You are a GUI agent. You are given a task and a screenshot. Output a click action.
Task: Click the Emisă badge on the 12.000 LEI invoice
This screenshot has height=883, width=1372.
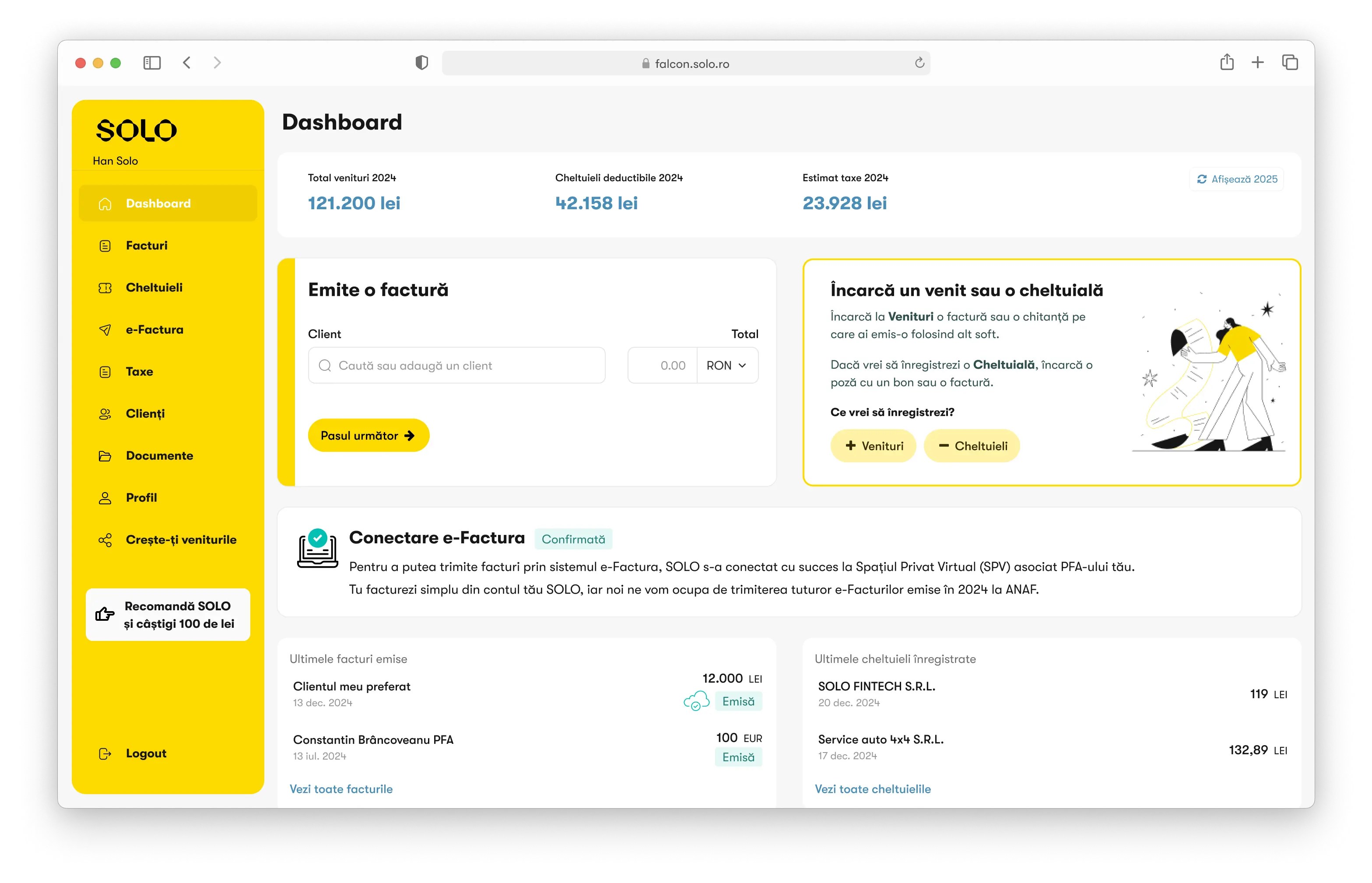[x=738, y=702]
